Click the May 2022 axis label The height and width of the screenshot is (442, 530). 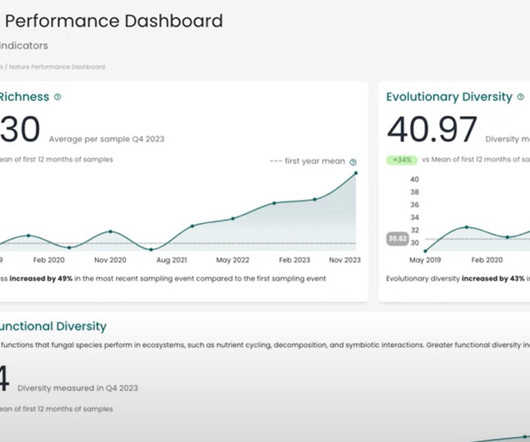[233, 260]
